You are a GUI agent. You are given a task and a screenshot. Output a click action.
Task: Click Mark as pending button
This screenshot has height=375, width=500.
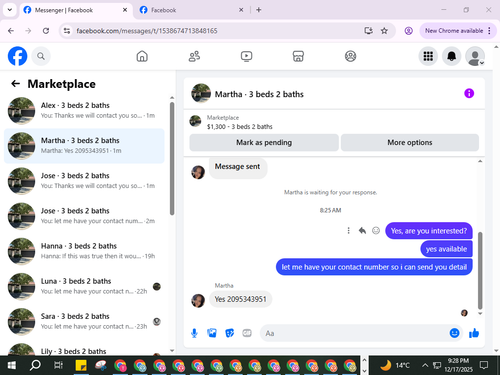(x=264, y=143)
